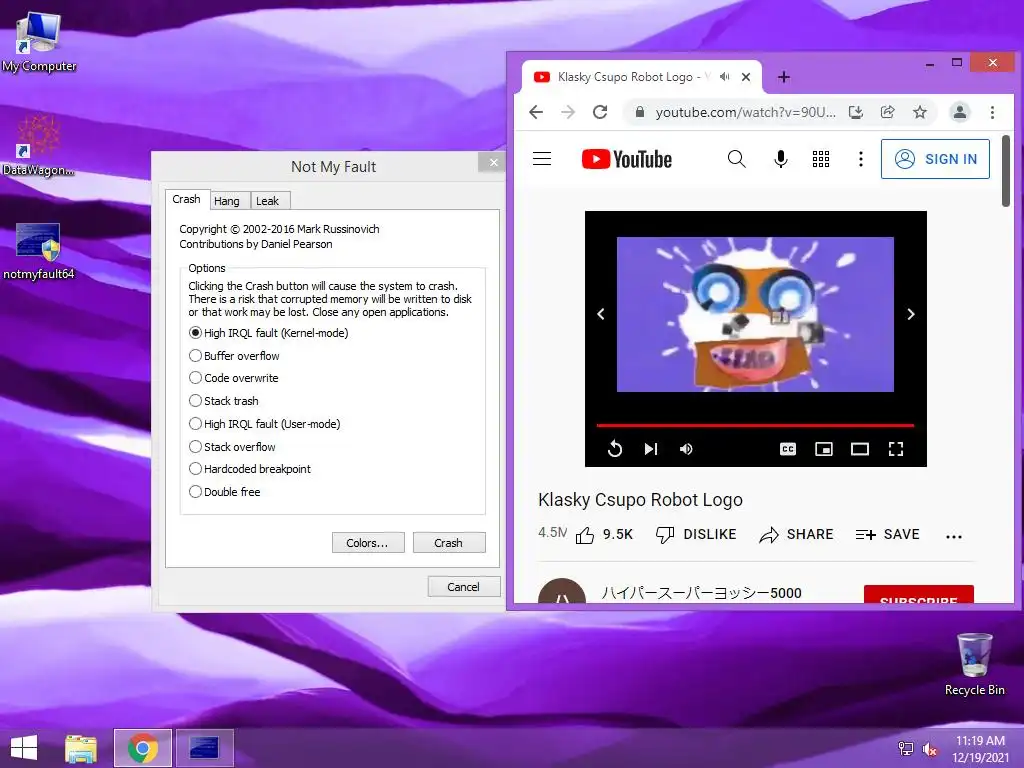Like the video (9.5K)

point(604,535)
